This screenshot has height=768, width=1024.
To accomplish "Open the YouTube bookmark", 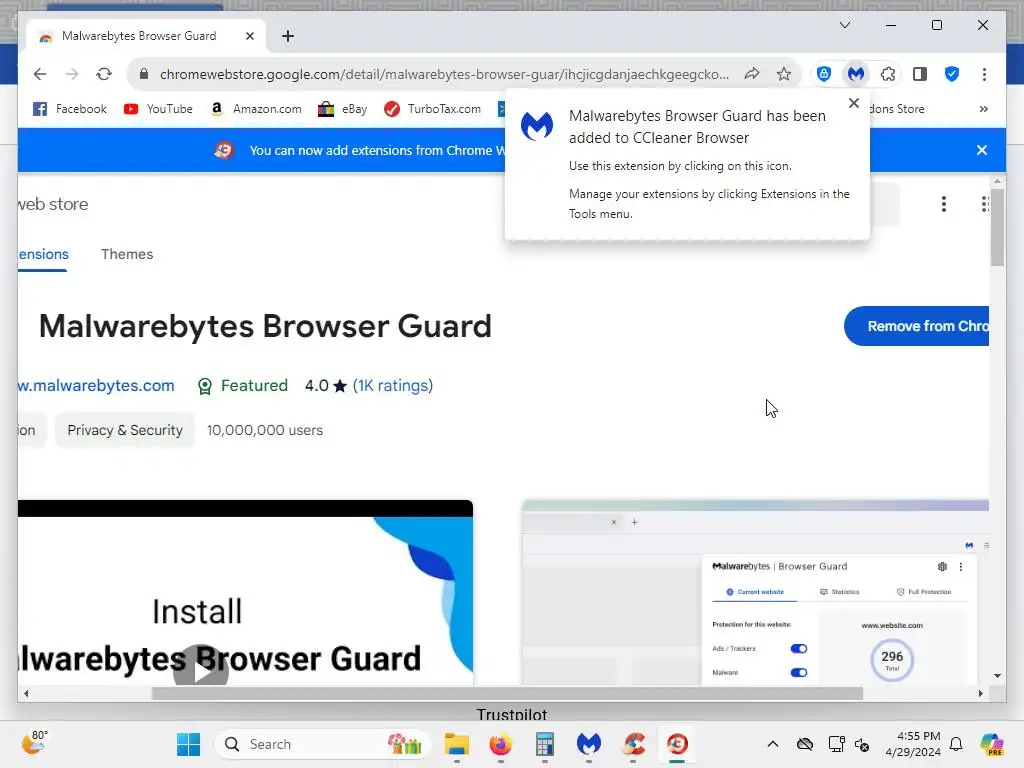I will [159, 109].
